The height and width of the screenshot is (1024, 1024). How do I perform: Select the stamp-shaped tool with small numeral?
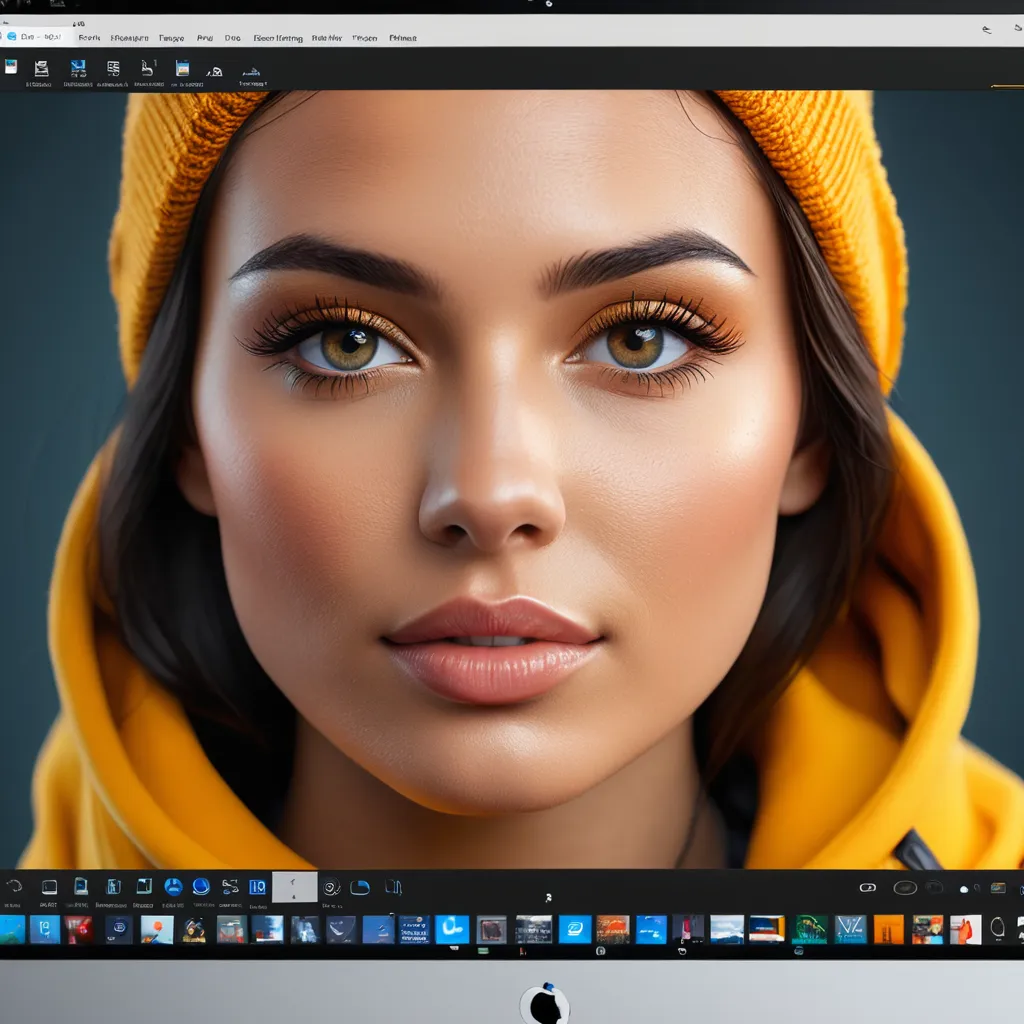148,68
